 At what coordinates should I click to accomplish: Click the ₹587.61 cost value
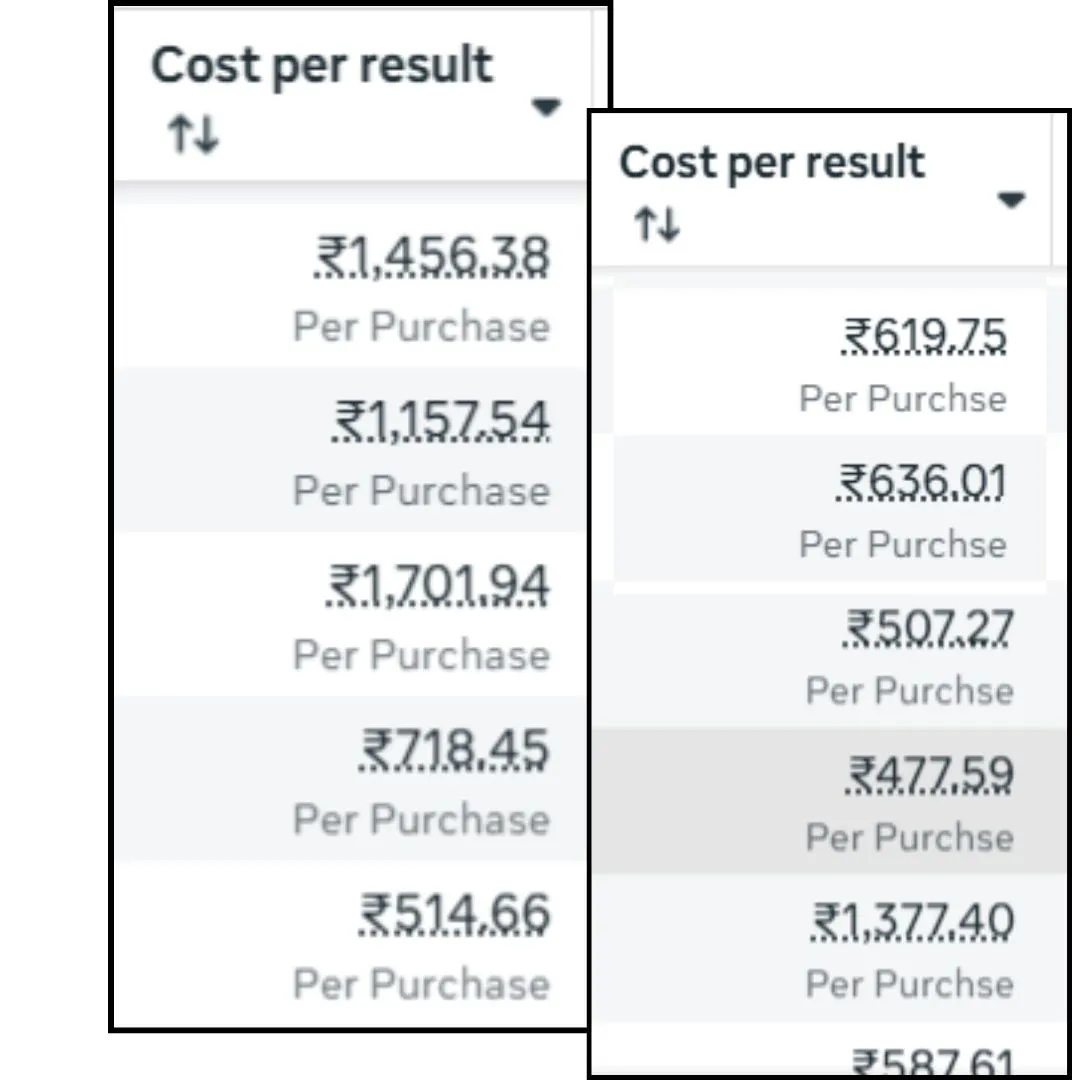click(932, 1062)
